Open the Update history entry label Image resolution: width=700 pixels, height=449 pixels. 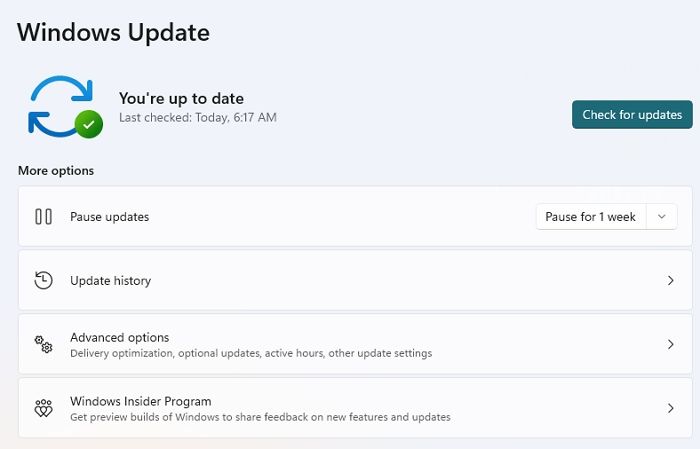point(110,281)
